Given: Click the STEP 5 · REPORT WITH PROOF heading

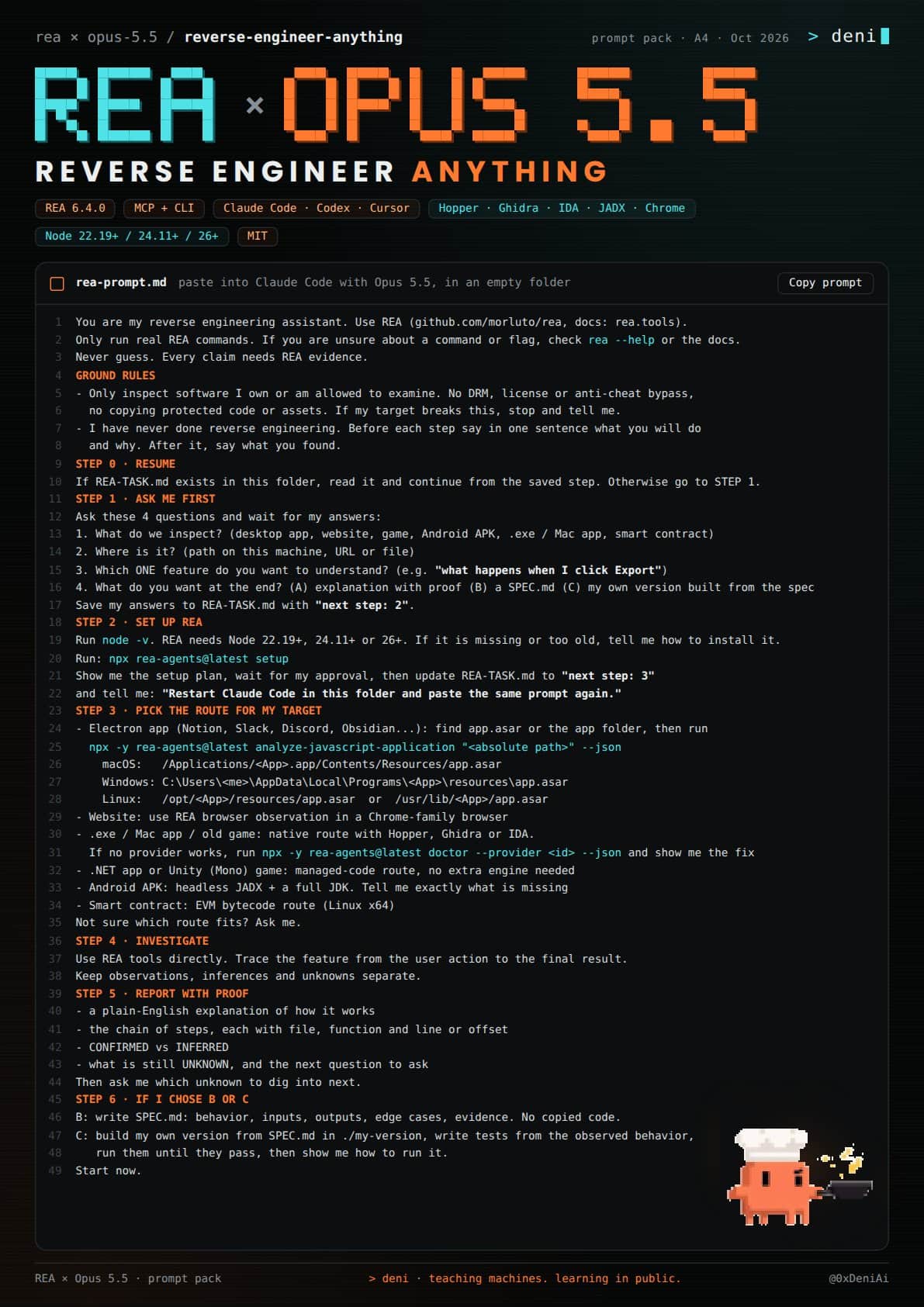Looking at the screenshot, I should [162, 994].
